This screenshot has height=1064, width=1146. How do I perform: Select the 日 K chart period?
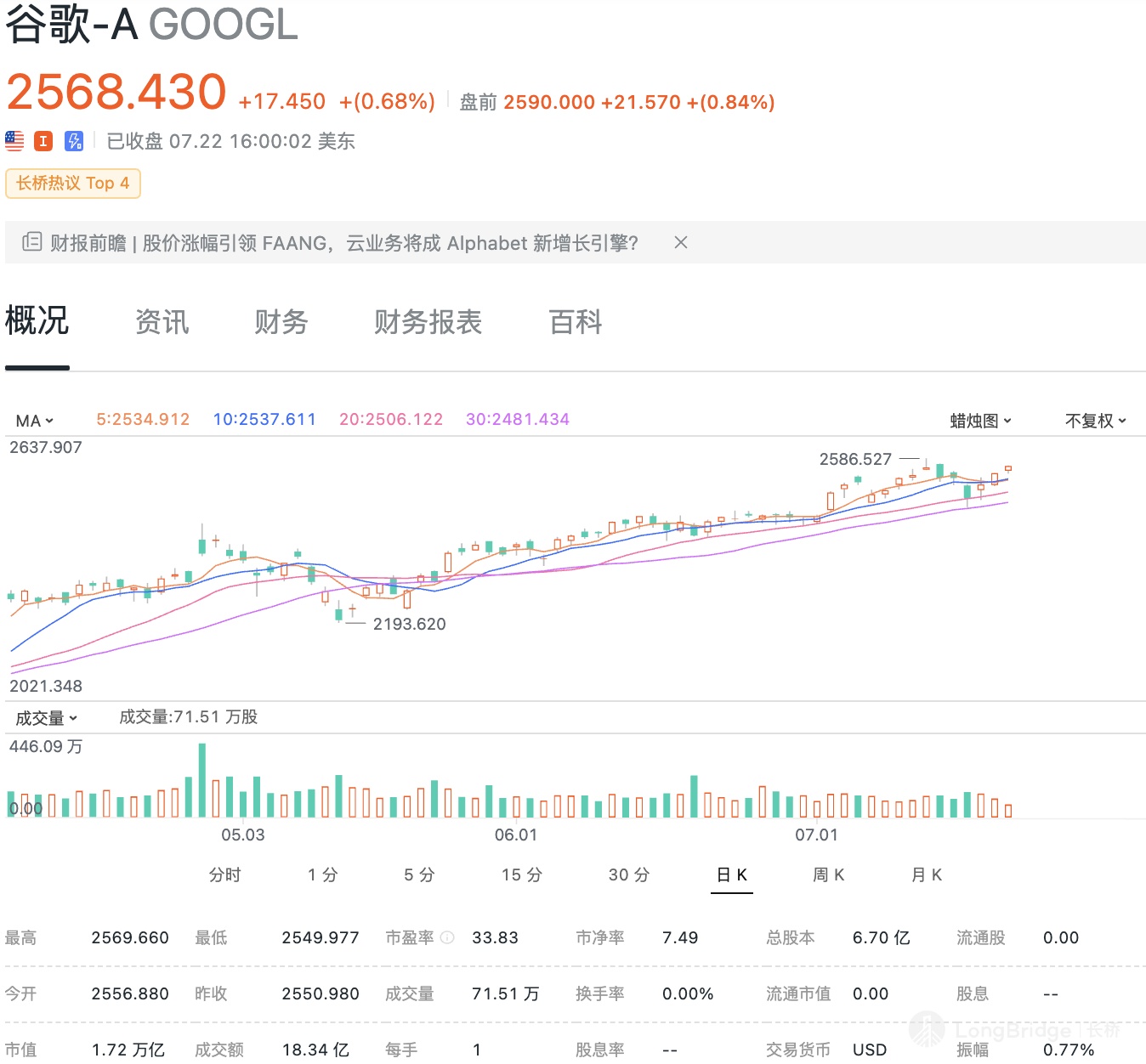(732, 874)
